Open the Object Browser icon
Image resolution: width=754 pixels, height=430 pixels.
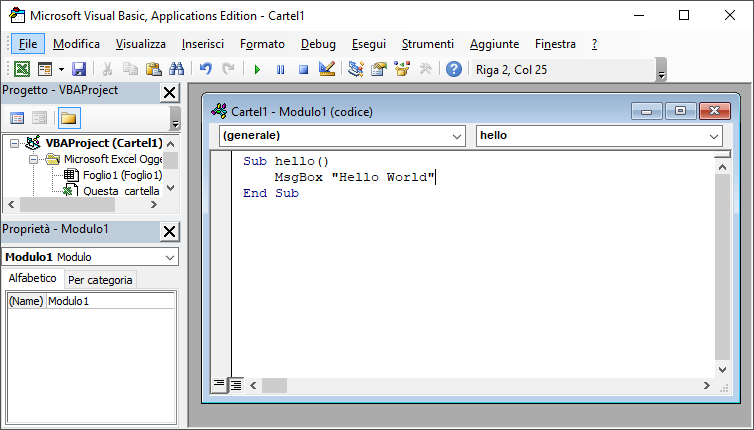pyautogui.click(x=402, y=69)
